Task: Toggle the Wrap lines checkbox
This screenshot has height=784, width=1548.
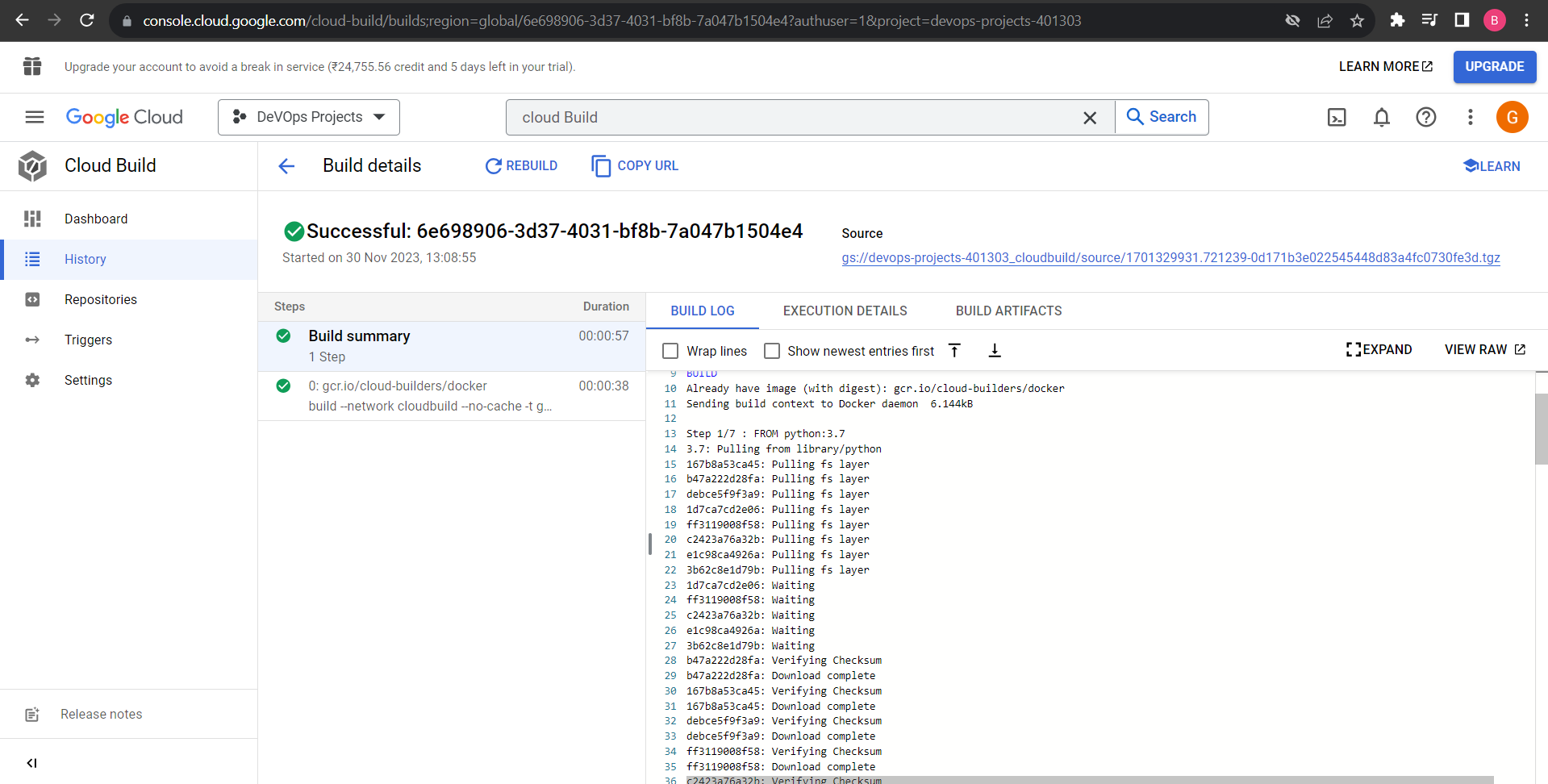Action: tap(670, 351)
